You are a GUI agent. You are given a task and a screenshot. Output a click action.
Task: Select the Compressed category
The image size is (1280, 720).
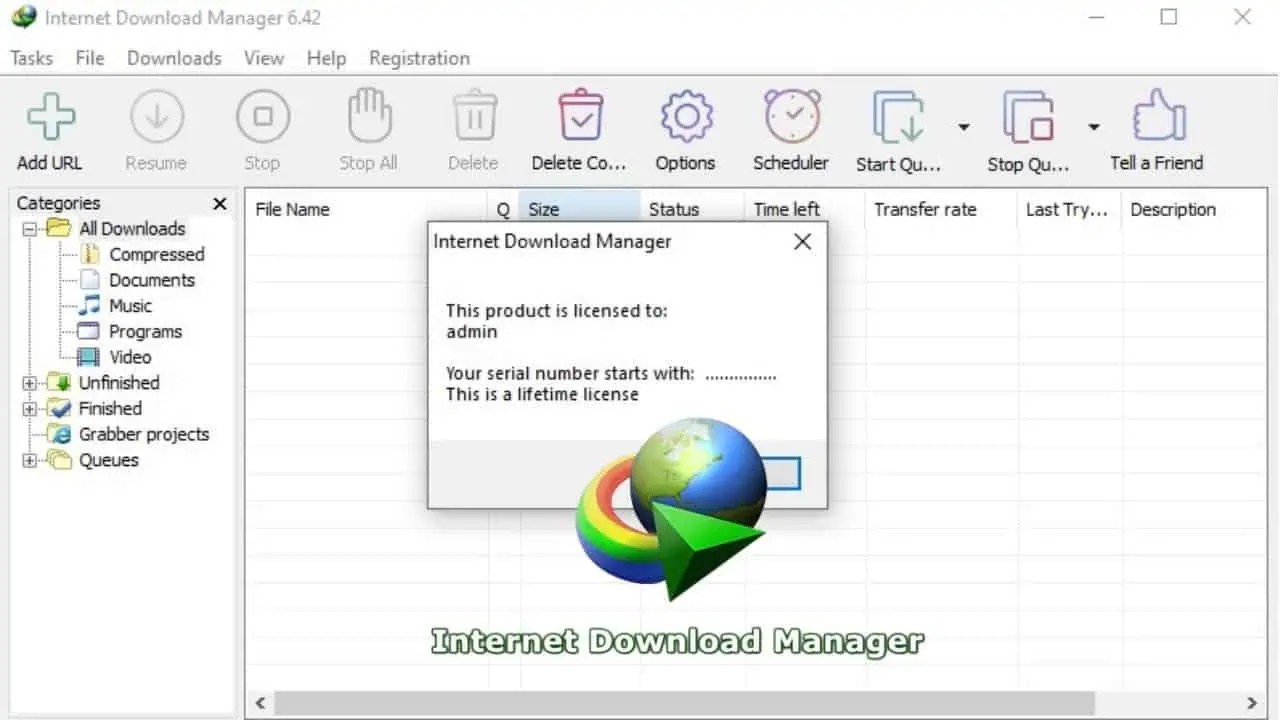pyautogui.click(x=156, y=254)
